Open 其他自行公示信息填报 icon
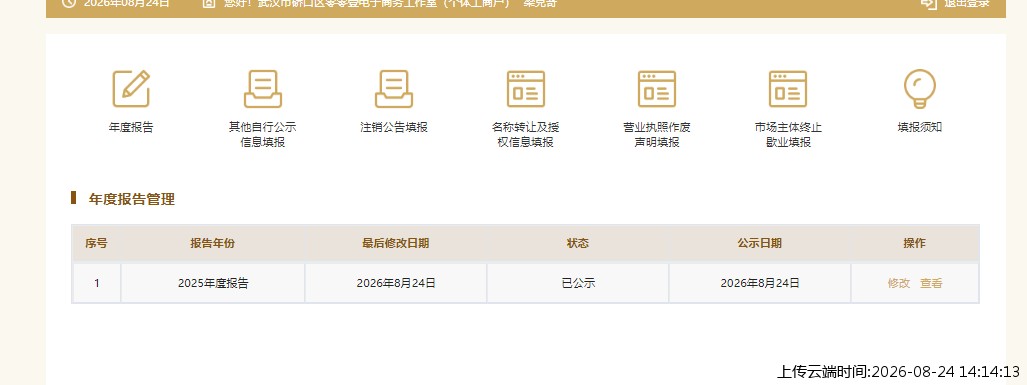The image size is (1027, 385). pyautogui.click(x=263, y=89)
